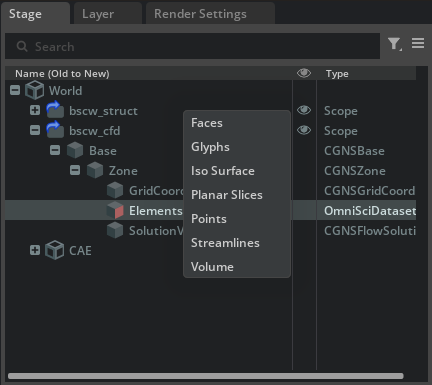Collapse the World tree node
This screenshot has height=385, width=432.
15,90
